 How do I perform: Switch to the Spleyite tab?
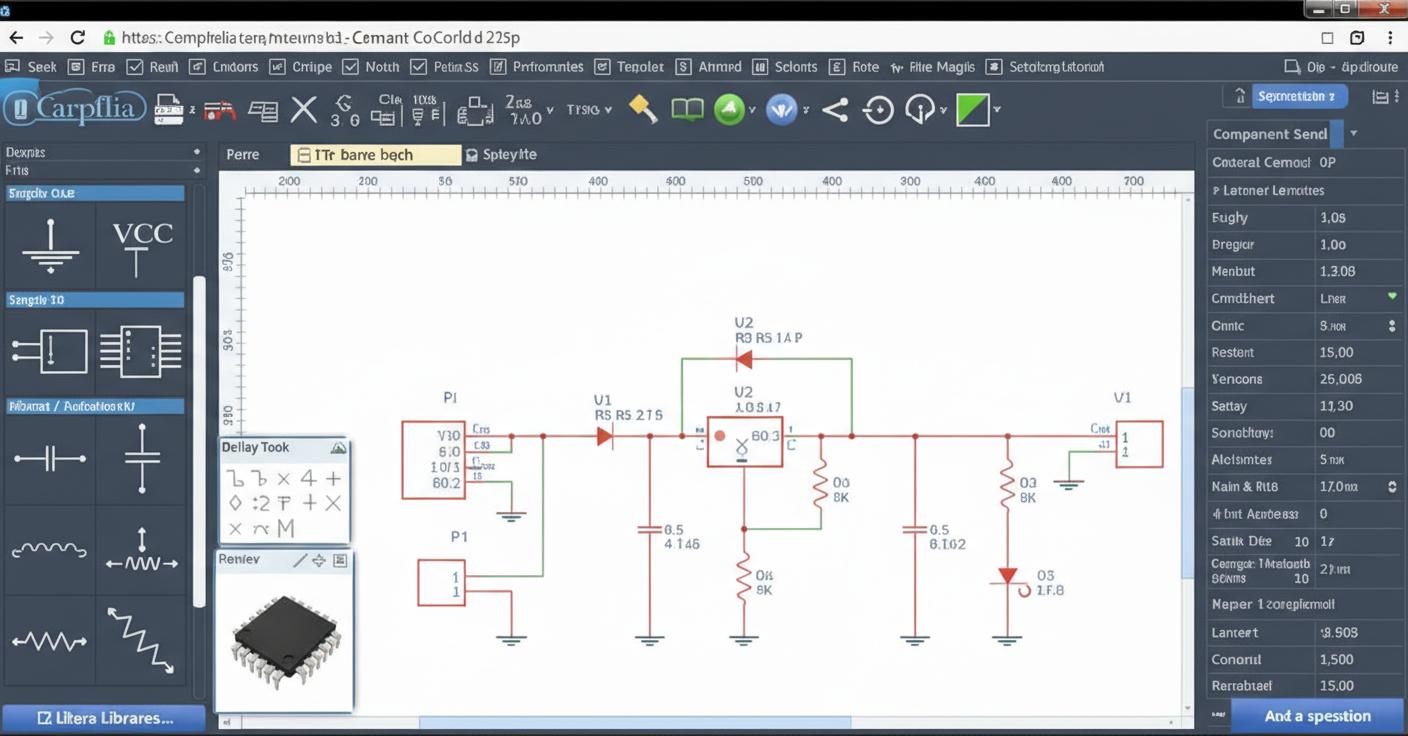[501, 155]
